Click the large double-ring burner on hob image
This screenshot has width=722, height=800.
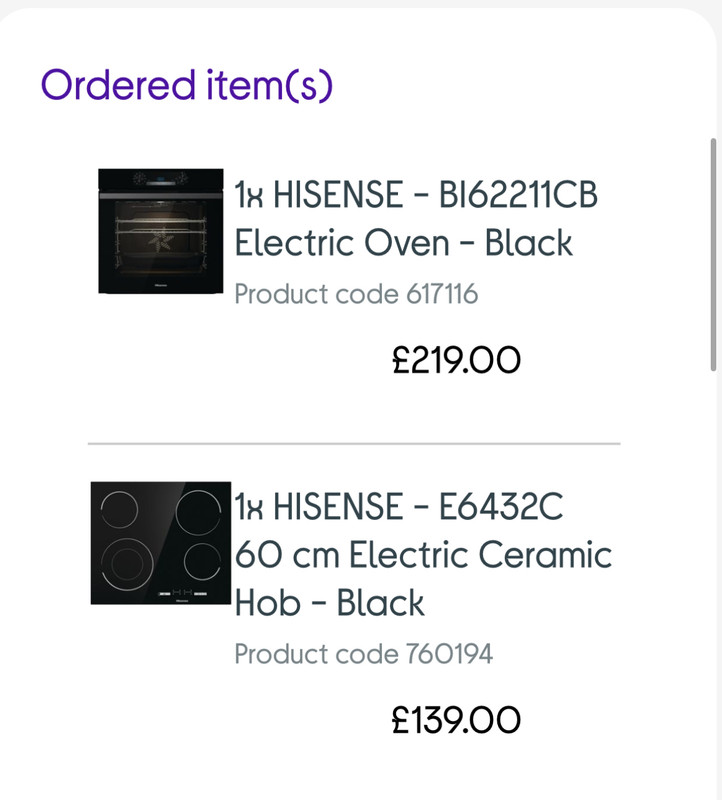click(x=127, y=564)
